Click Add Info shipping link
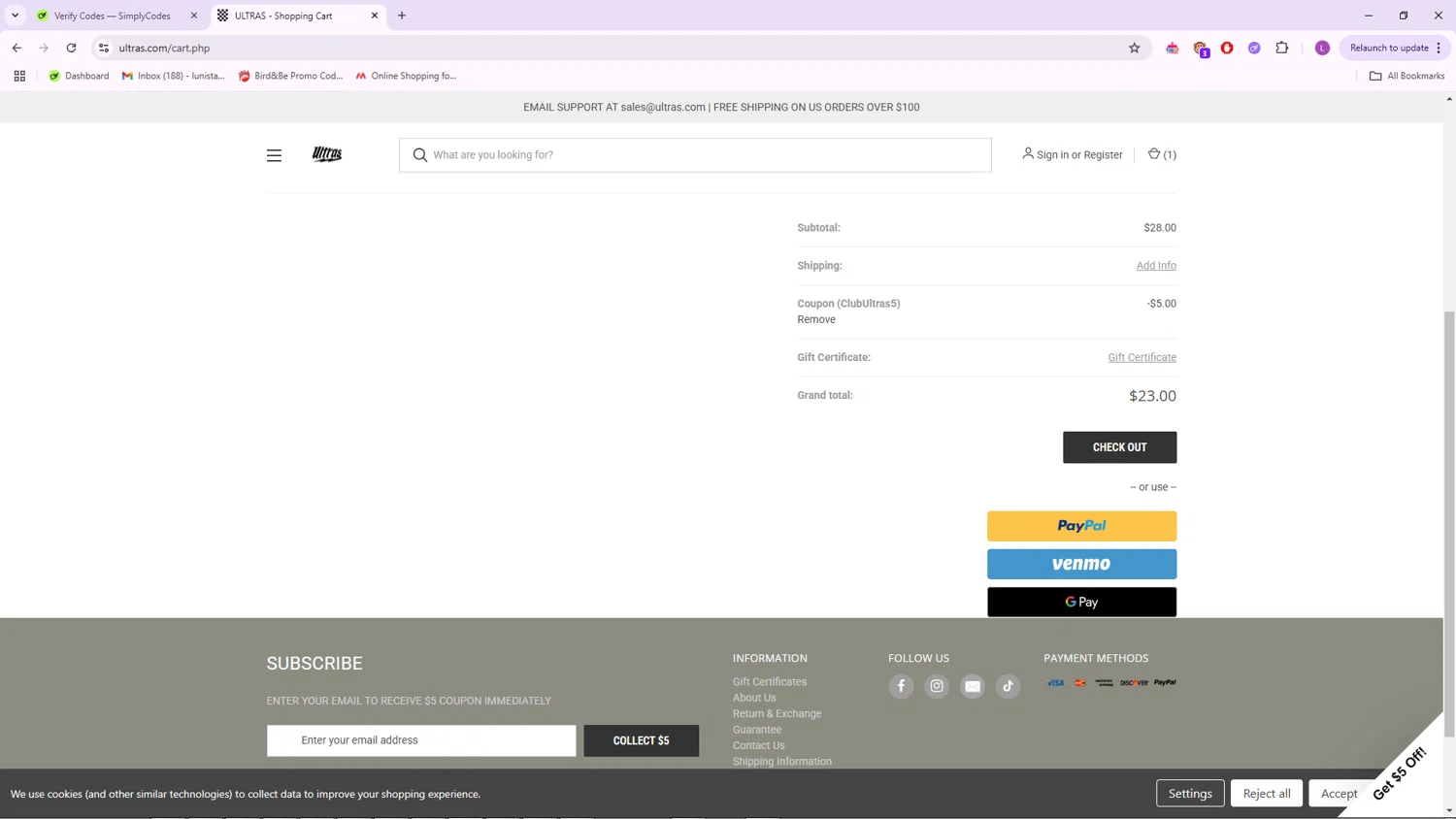Image resolution: width=1456 pixels, height=819 pixels. click(1156, 266)
